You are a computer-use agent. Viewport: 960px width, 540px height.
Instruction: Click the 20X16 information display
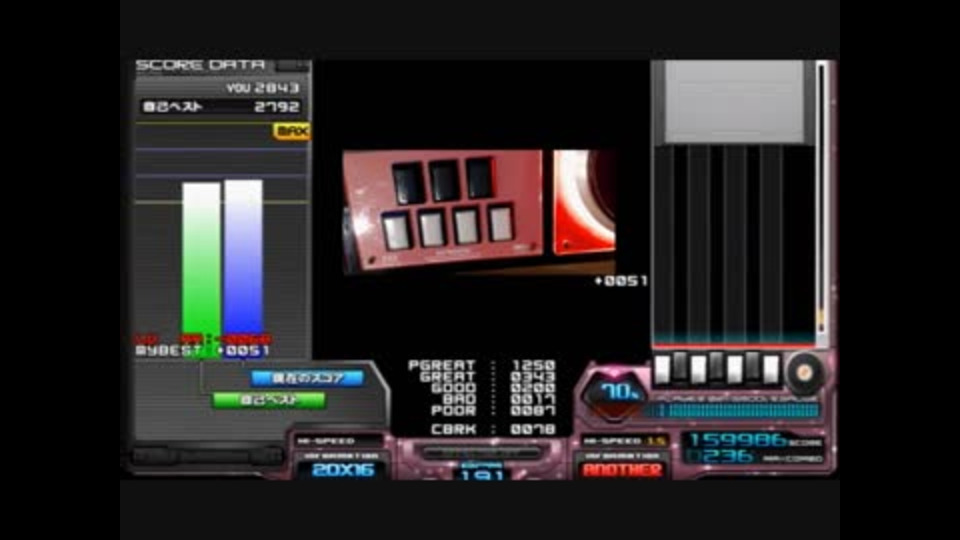click(343, 470)
